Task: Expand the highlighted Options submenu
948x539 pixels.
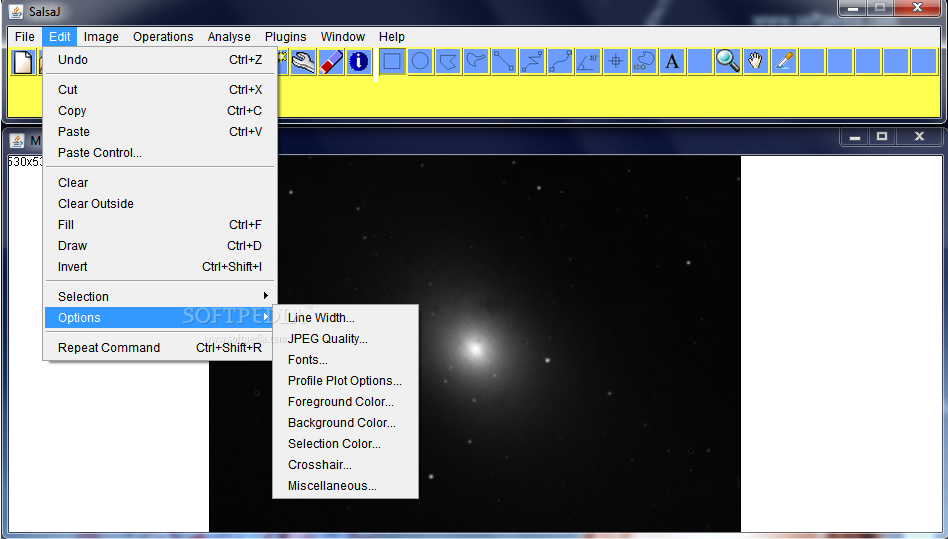Action: click(160, 318)
